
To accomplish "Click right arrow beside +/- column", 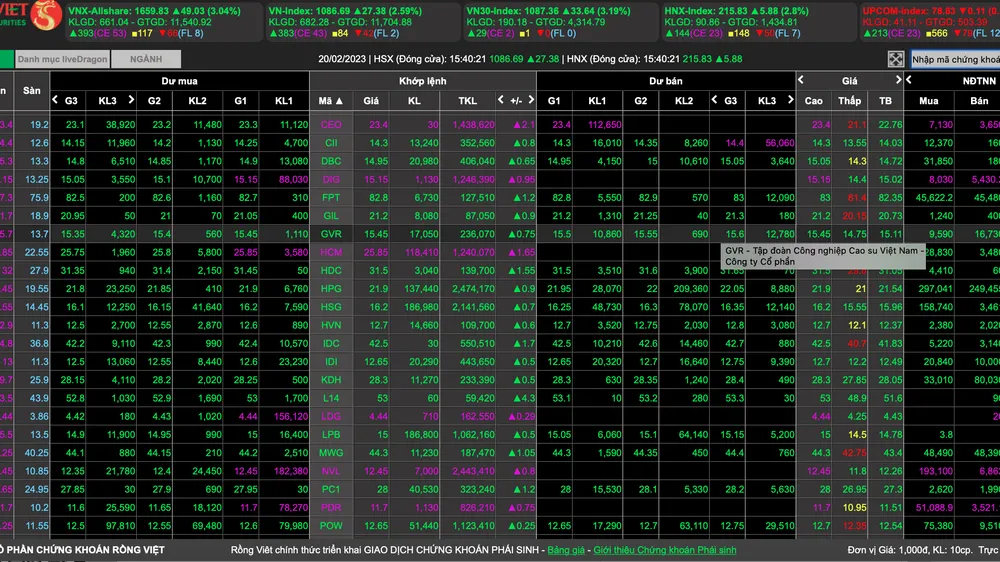I will tap(531, 100).
